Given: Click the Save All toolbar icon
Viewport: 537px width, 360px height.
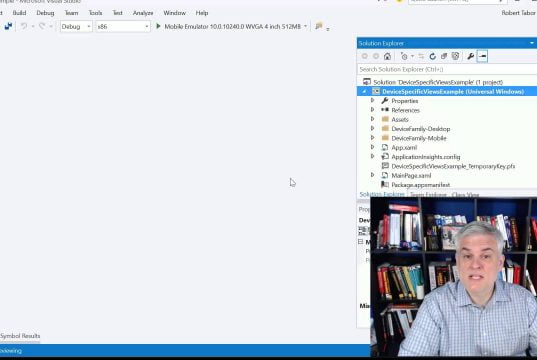Looking at the screenshot, I should pyautogui.click(x=8, y=26).
